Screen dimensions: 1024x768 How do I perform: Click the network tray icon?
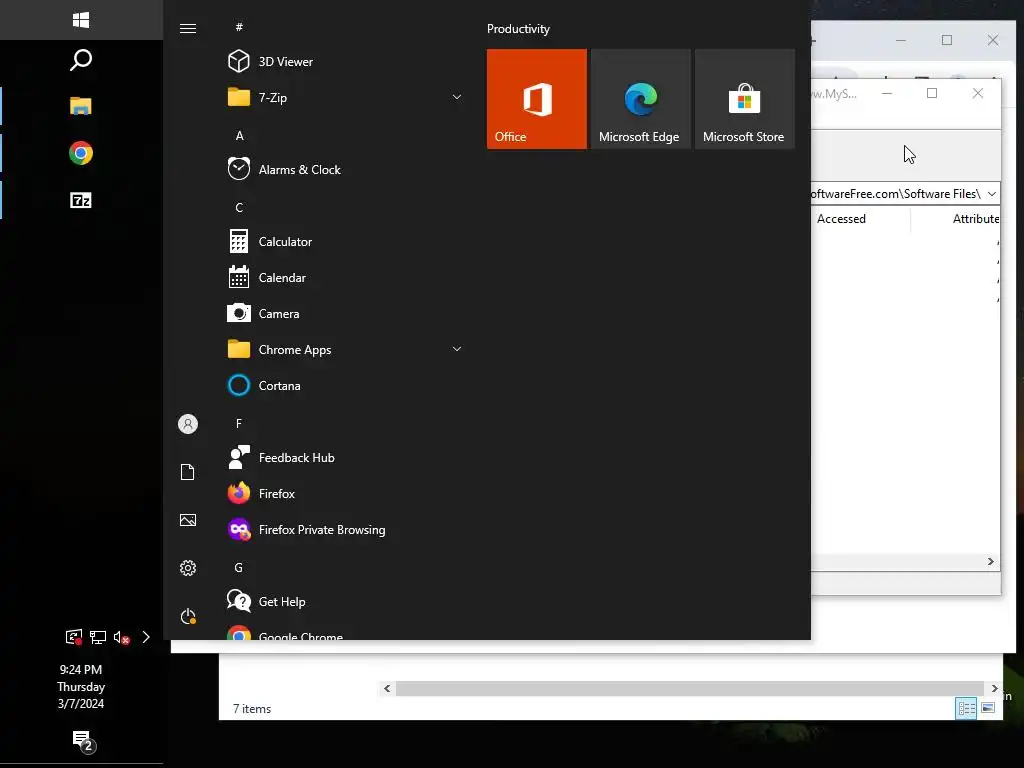[98, 637]
